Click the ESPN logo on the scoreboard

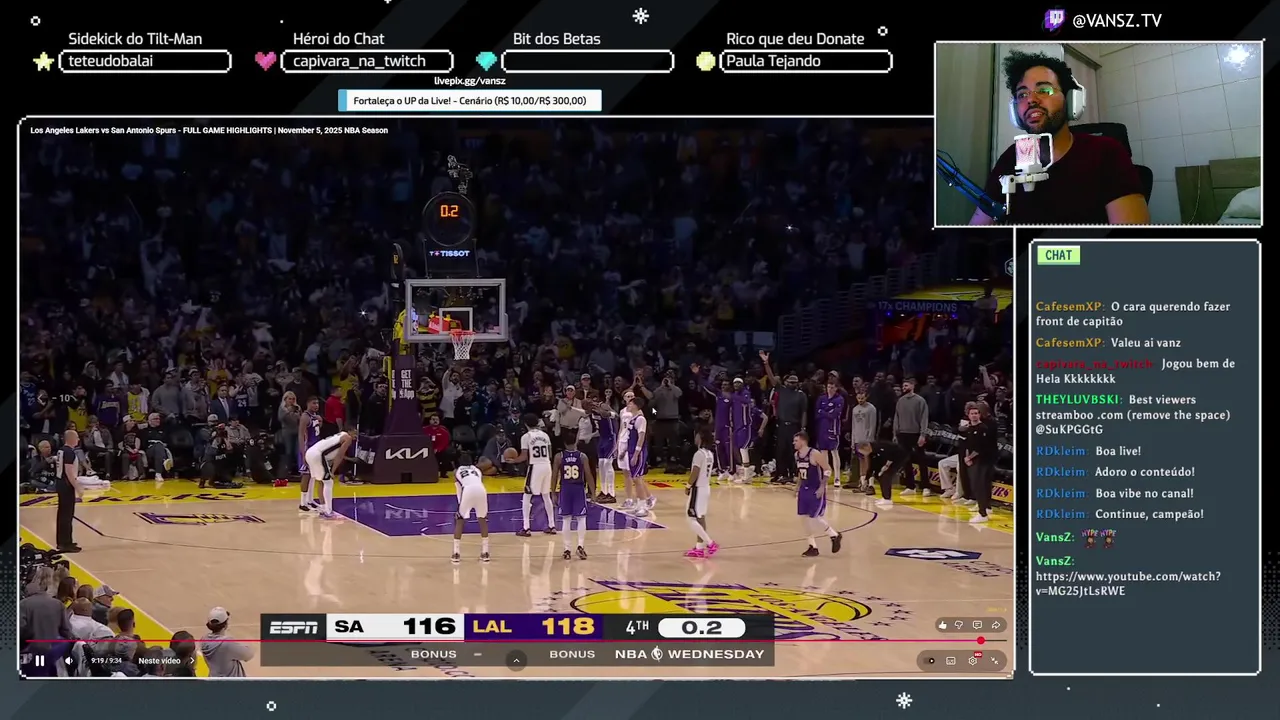tap(294, 628)
